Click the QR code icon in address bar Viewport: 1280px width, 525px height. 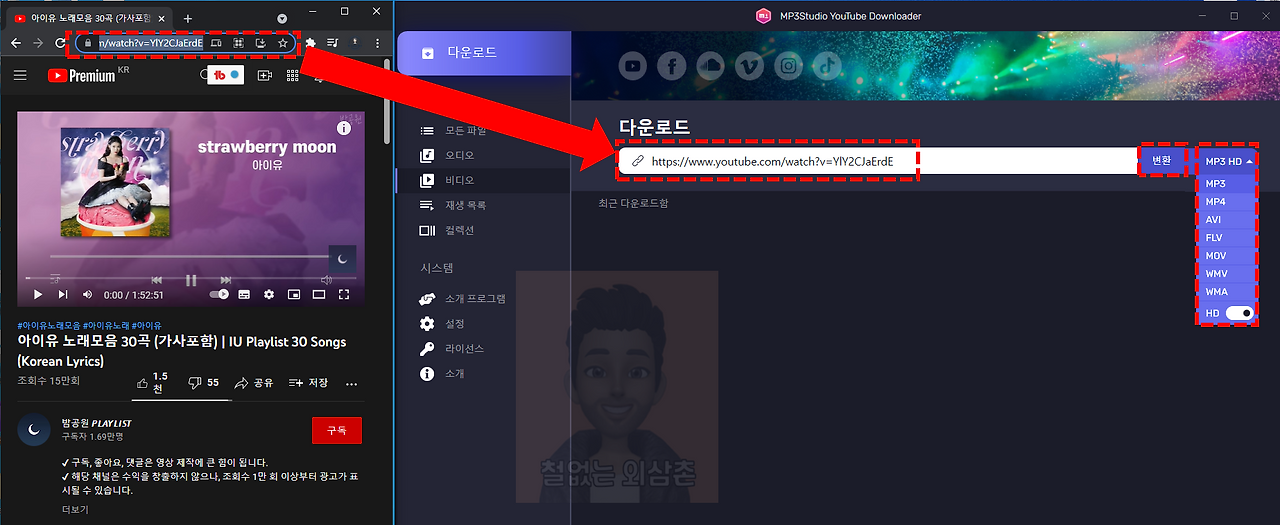pos(239,43)
